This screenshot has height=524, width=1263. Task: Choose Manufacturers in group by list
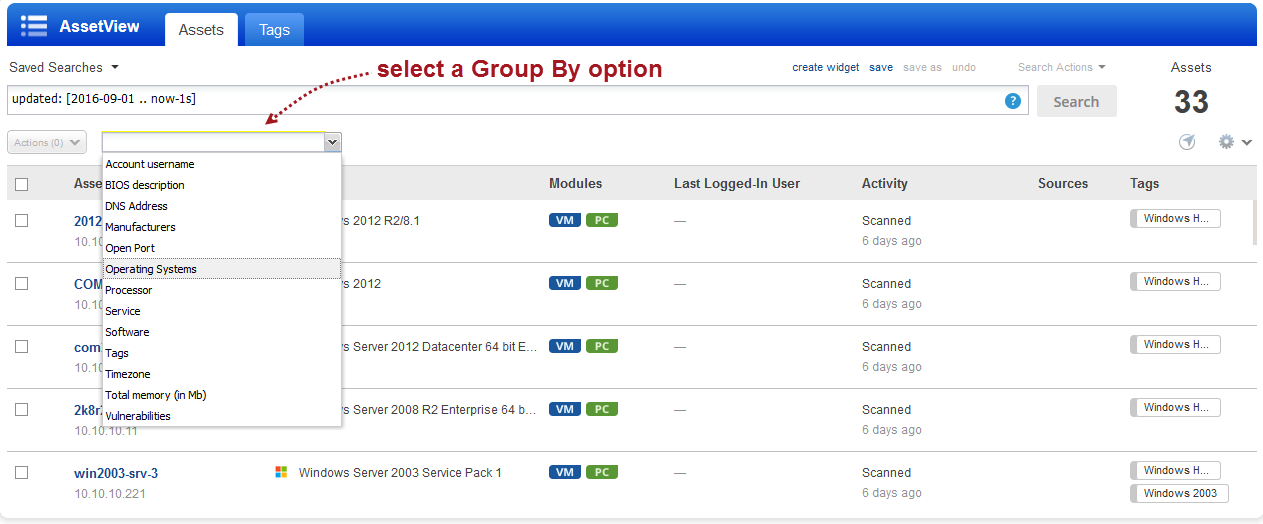click(x=222, y=227)
